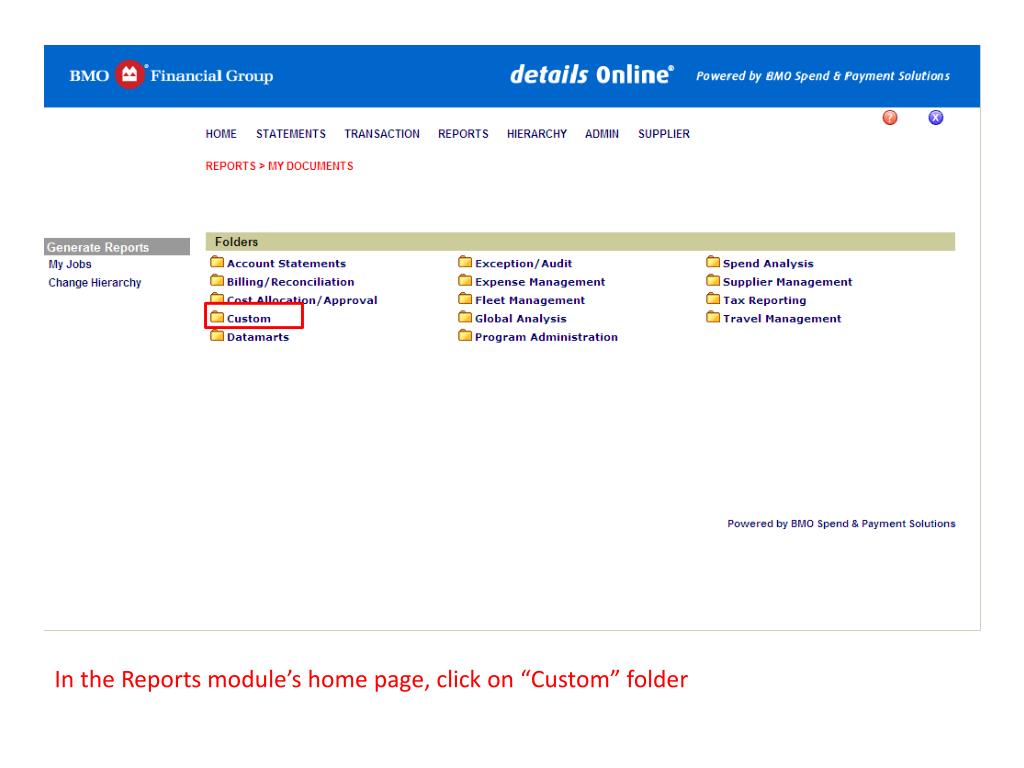Click the Generate Reports sidebar header
Viewport: 1024px width, 768px height.
[x=117, y=247]
